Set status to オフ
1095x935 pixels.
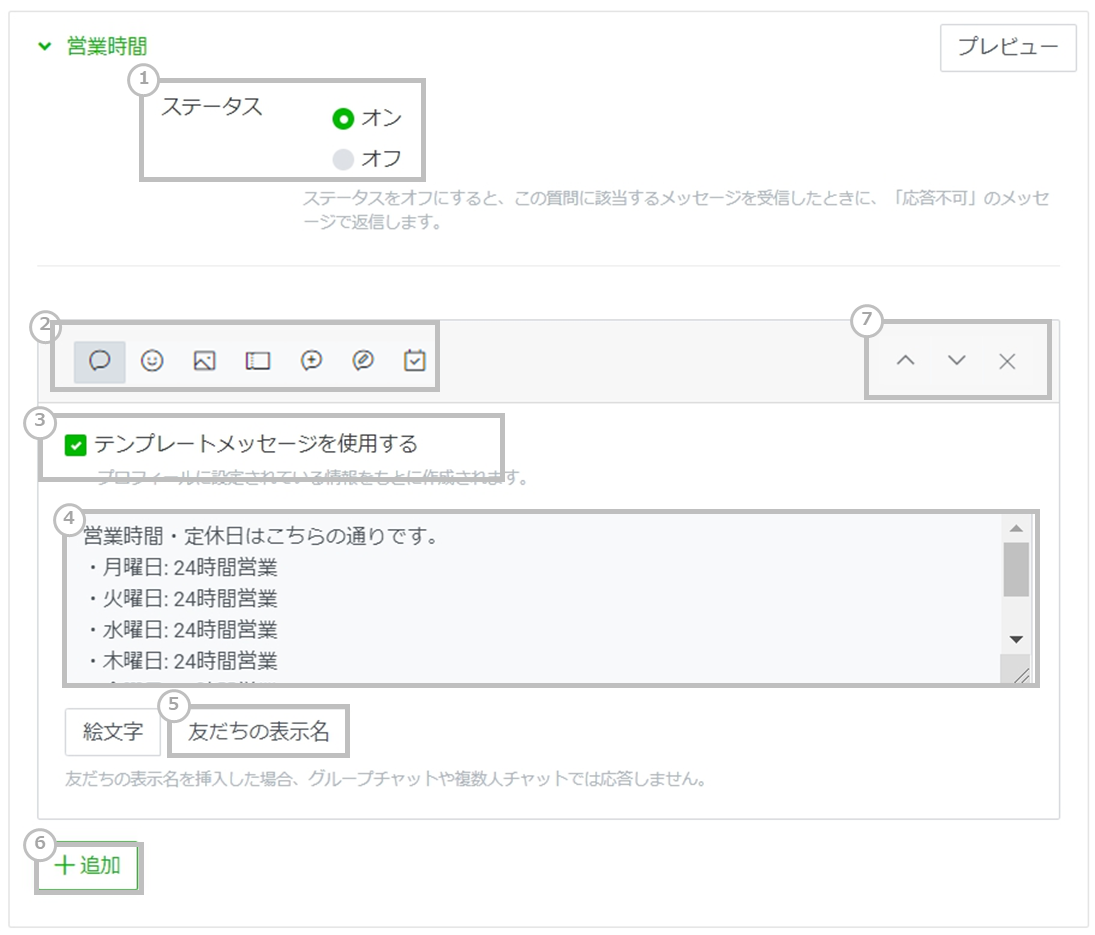coord(343,159)
